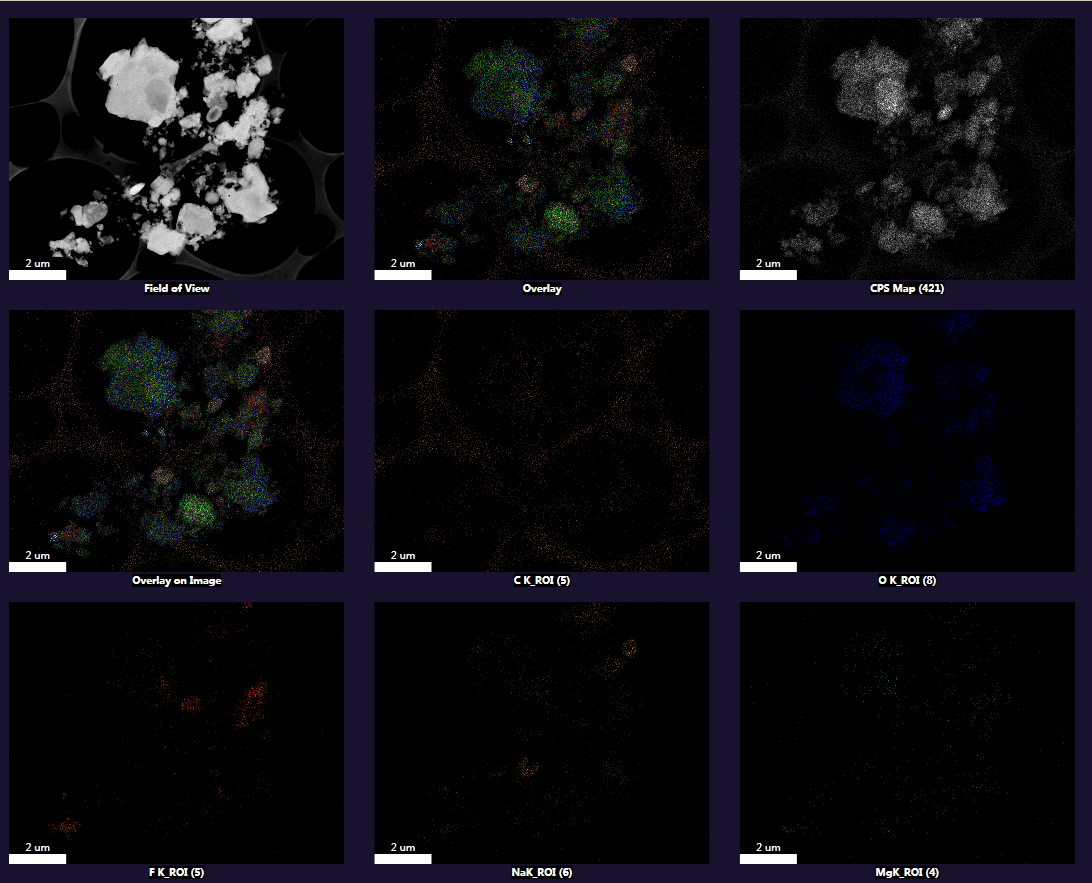Click the 'MgK_ROI (4)' caption

pyautogui.click(x=907, y=872)
